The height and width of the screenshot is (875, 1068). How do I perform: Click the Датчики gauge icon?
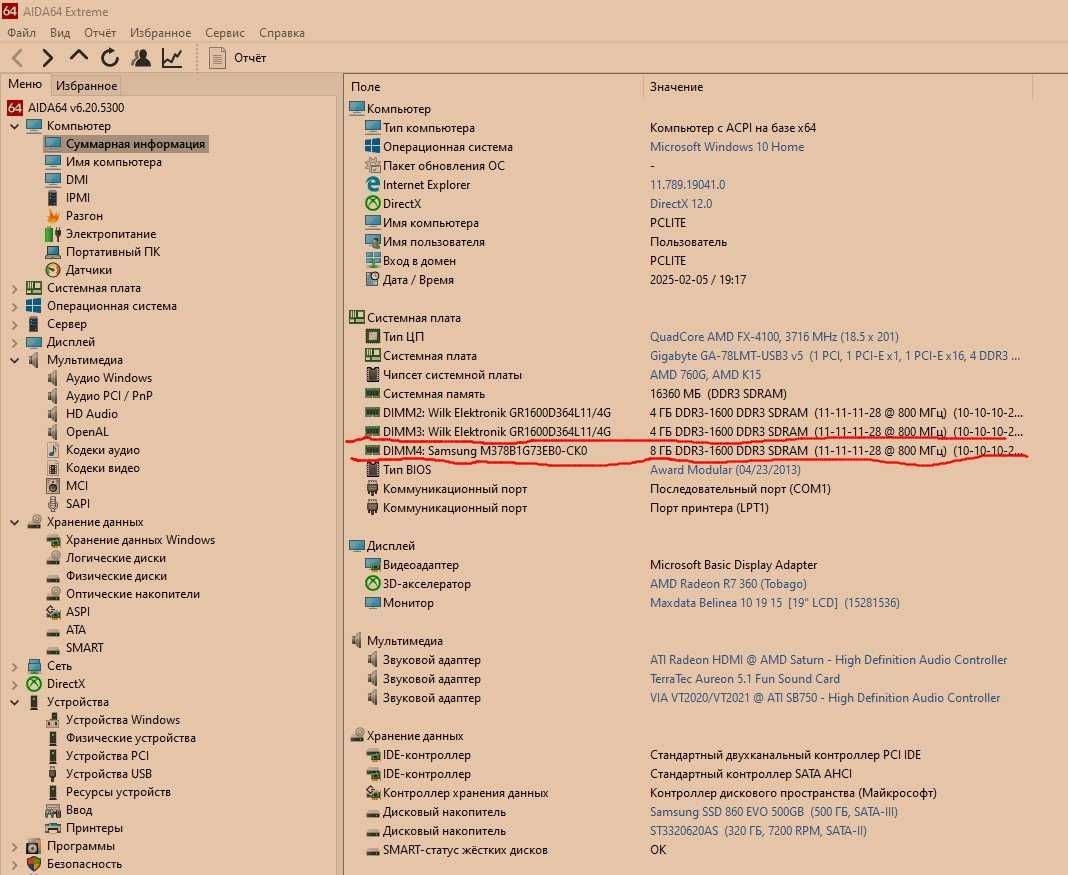(52, 270)
